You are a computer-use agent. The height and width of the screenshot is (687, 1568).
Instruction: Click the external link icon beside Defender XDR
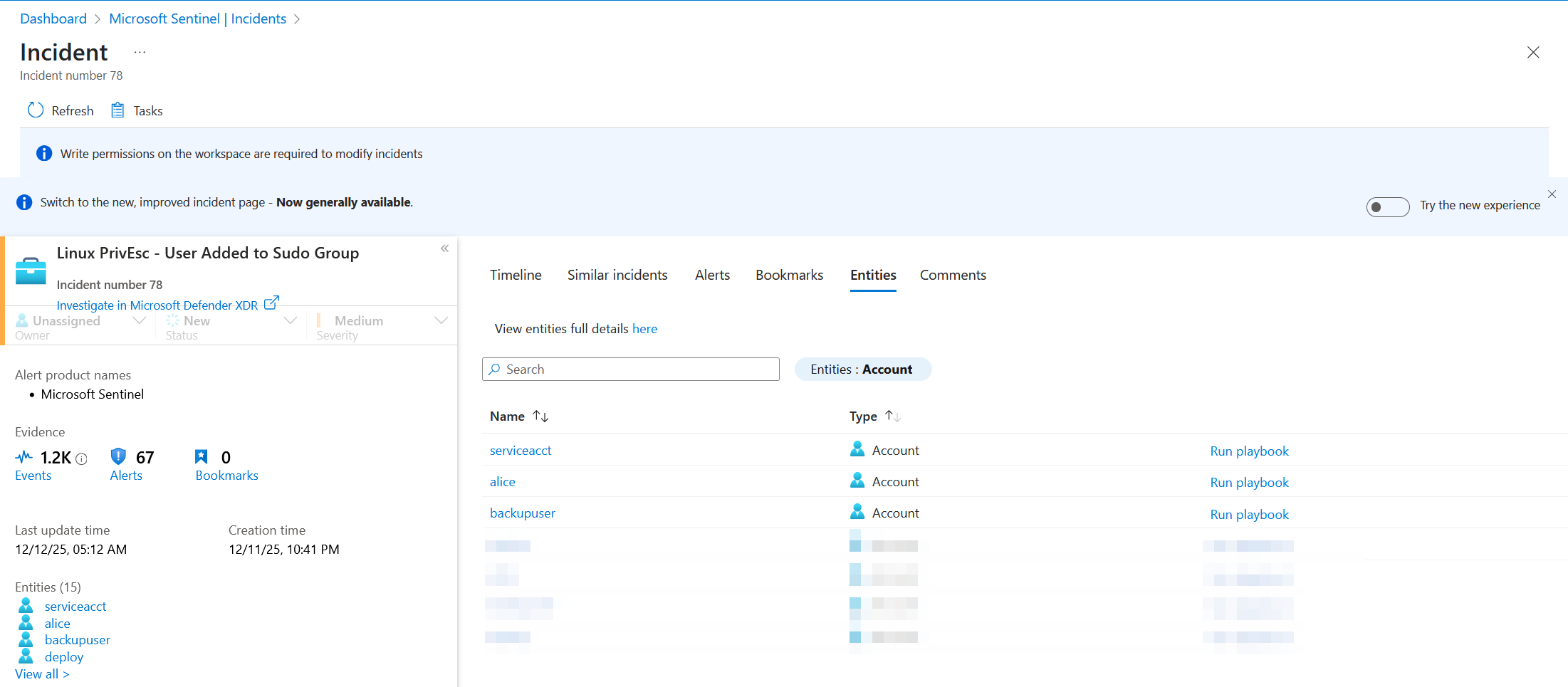point(271,303)
